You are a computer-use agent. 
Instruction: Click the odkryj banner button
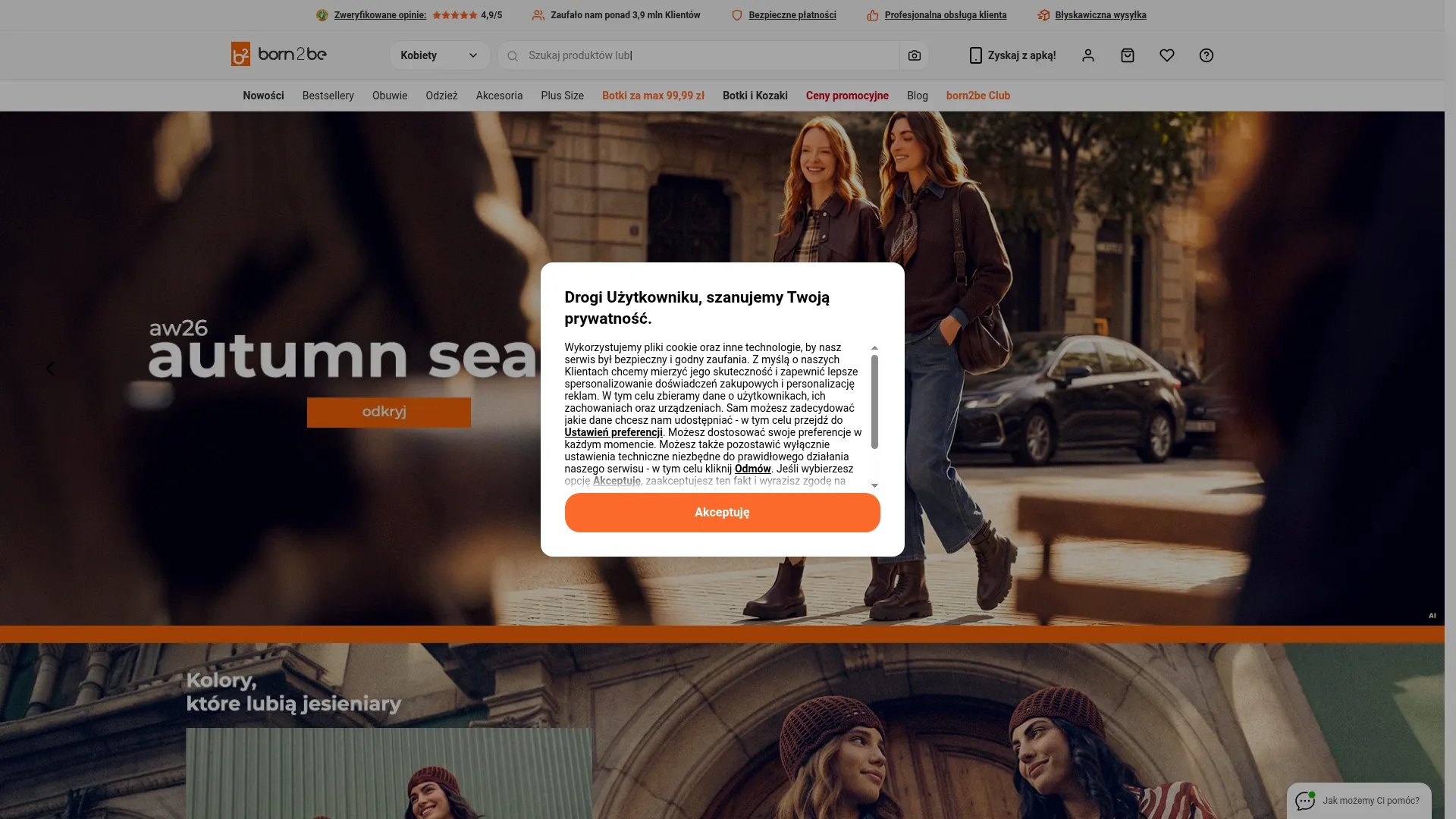[x=388, y=412]
